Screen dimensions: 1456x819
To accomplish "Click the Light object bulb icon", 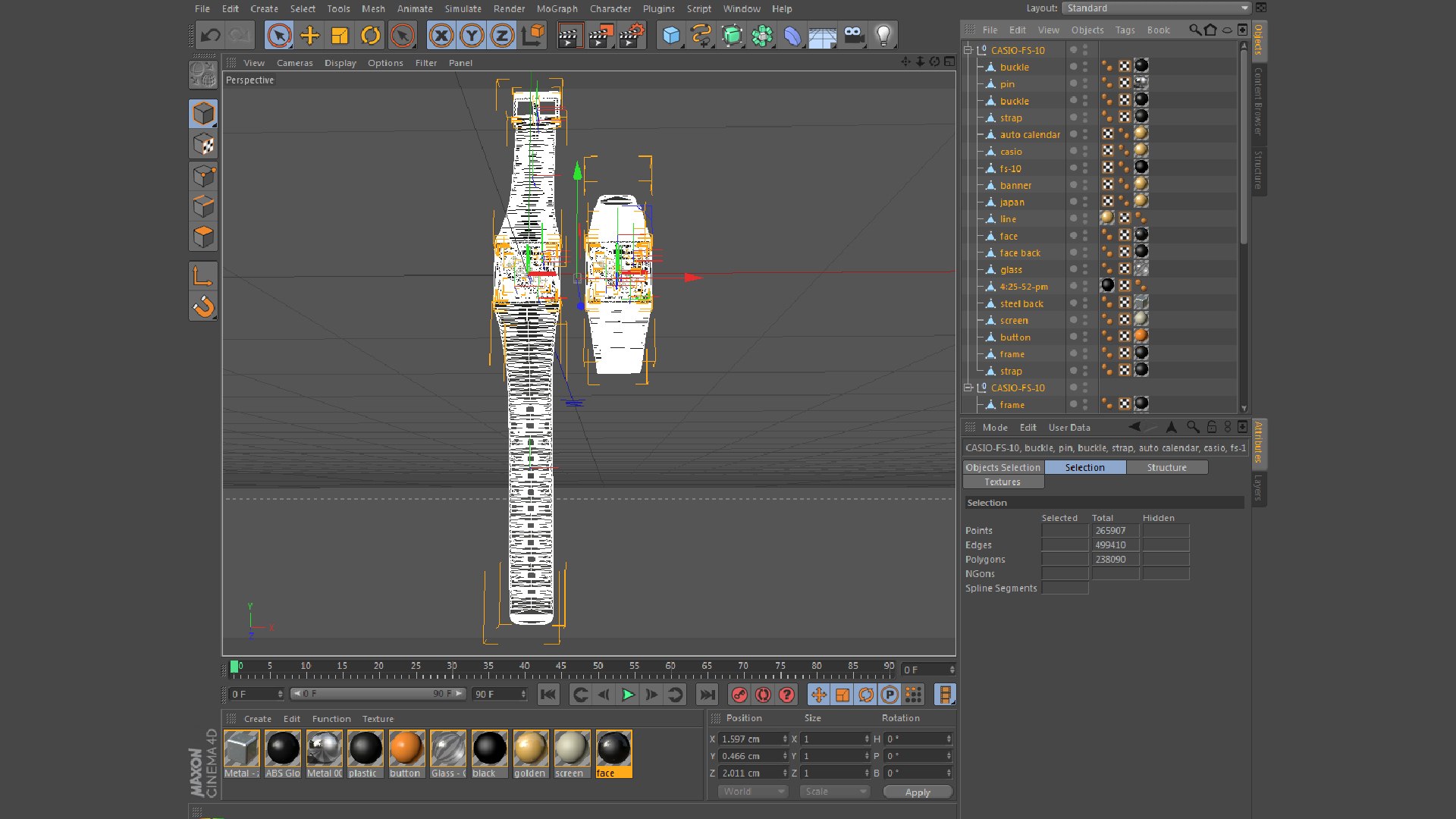I will (x=883, y=36).
